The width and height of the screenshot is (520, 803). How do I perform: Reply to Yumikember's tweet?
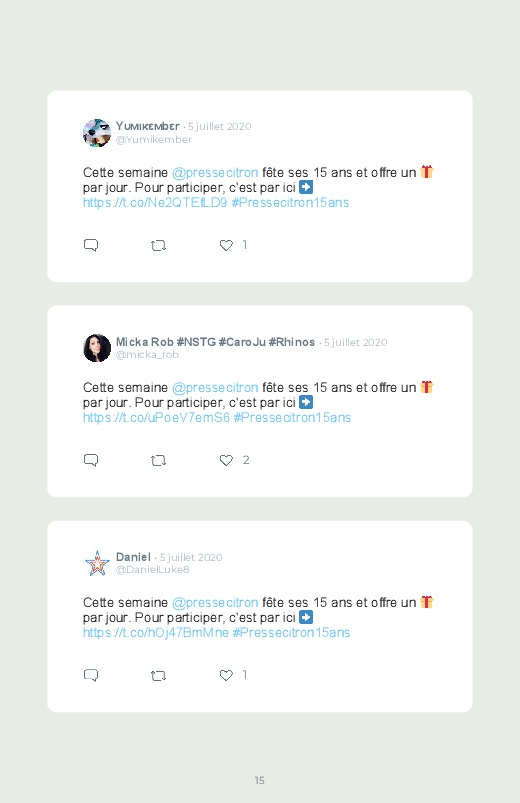pos(91,245)
